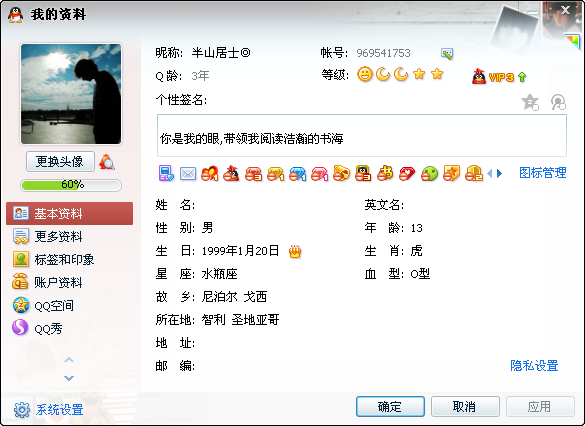Show next service icons with right arrow
Screen dimensions: 585x426
[500, 173]
